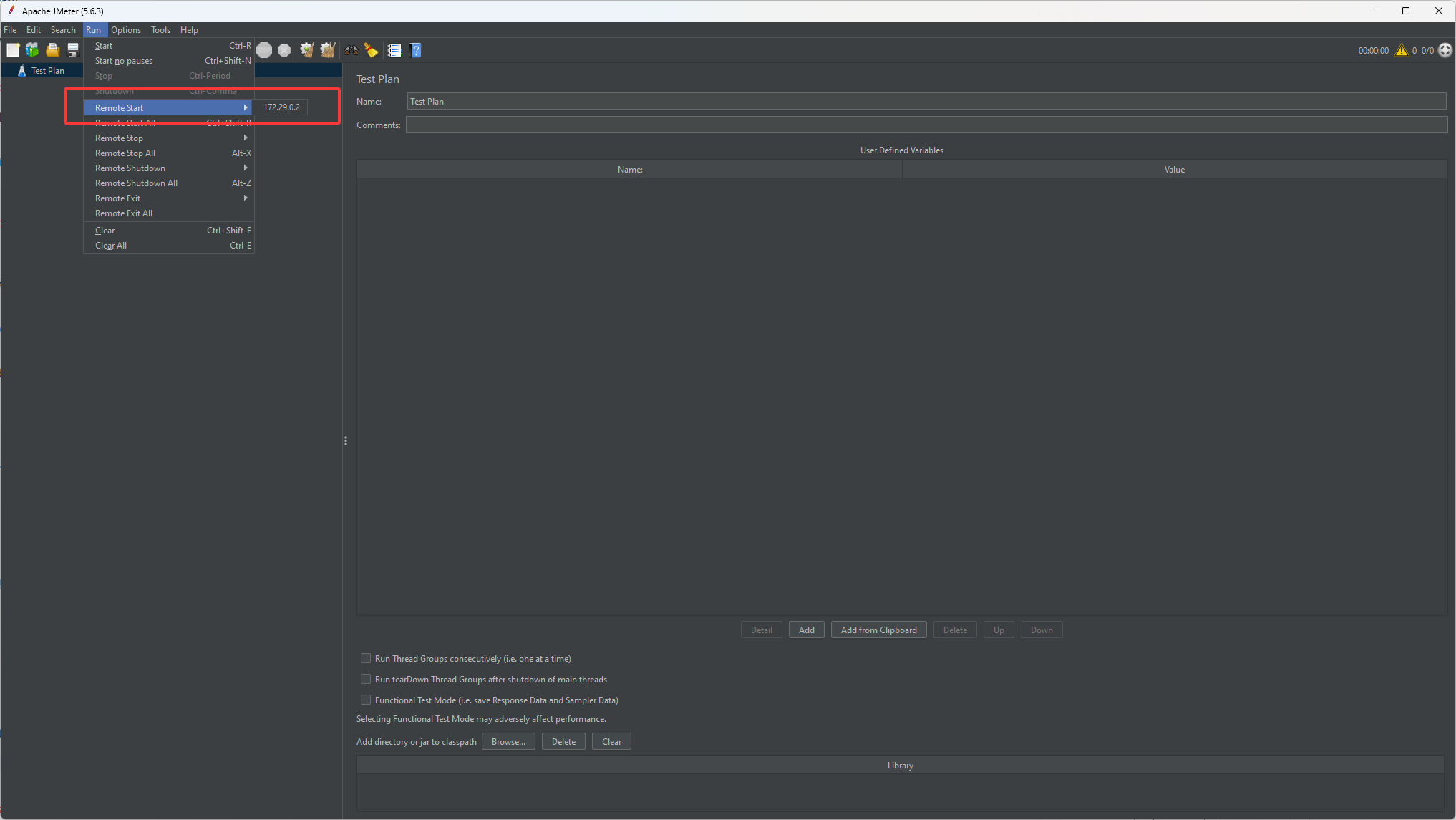The width and height of the screenshot is (1456, 820).
Task: Click the binoculars Search icon
Action: 351,50
